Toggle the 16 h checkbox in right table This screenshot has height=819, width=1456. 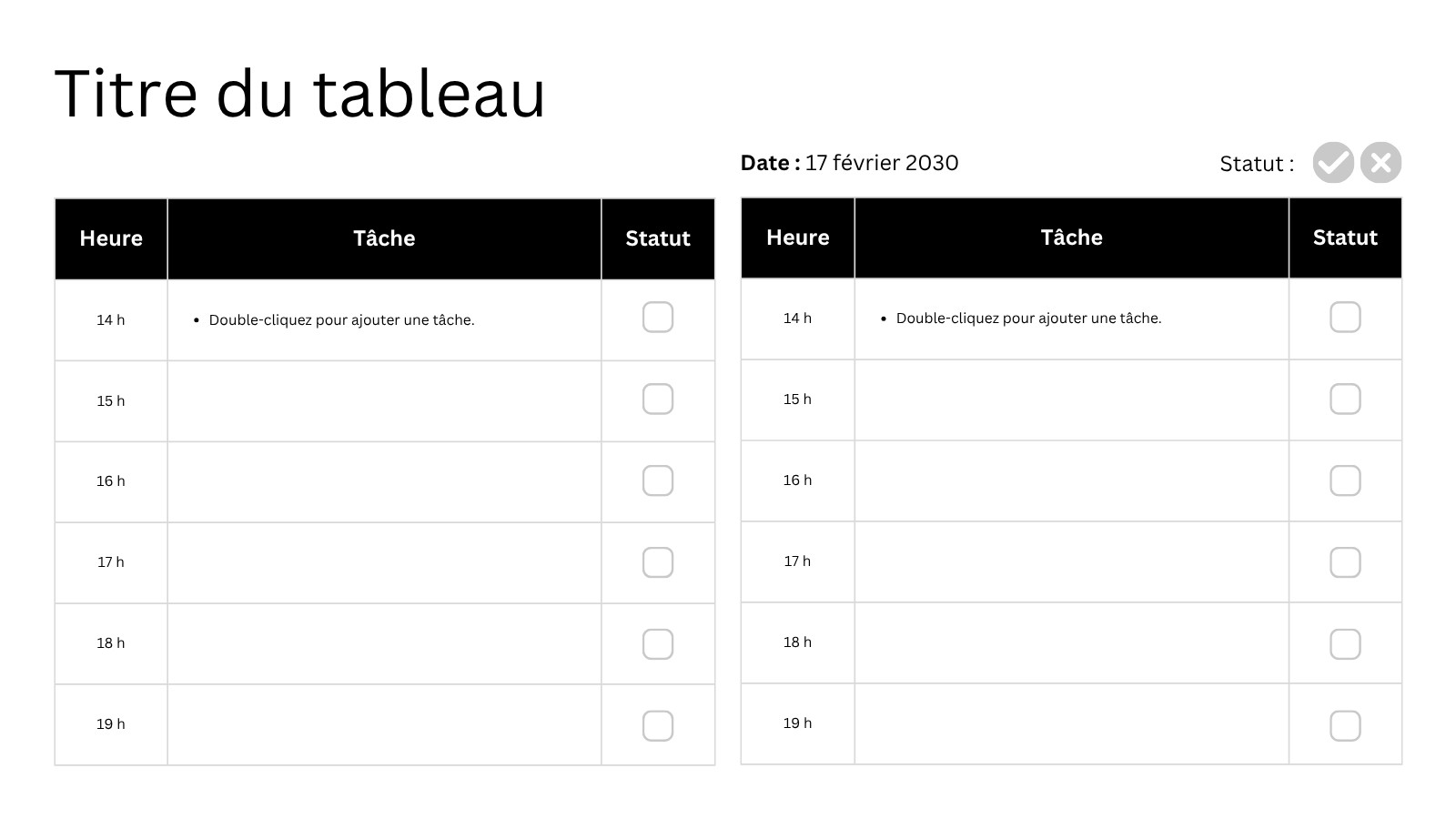[1345, 480]
